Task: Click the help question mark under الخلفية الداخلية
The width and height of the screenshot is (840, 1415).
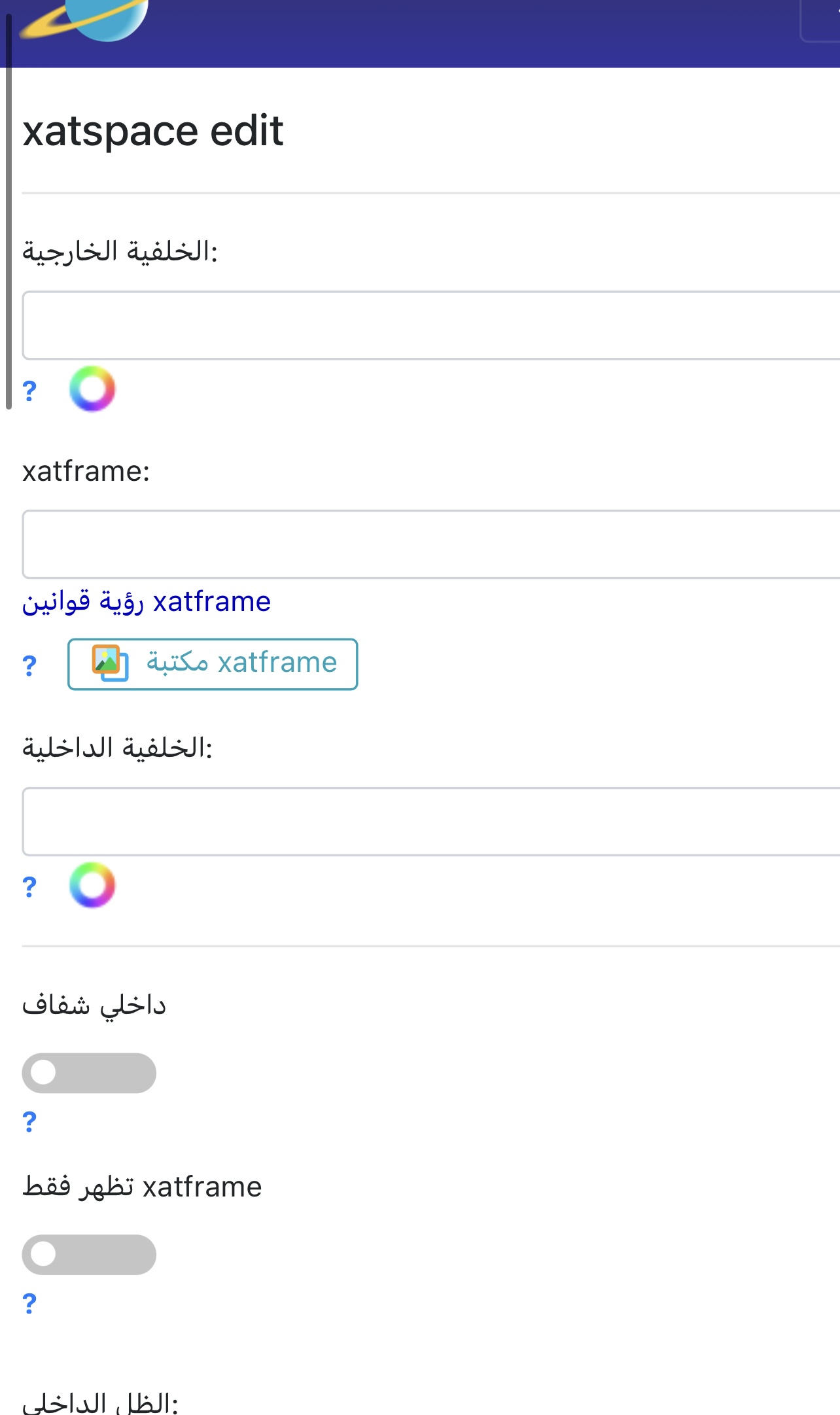Action: point(29,887)
